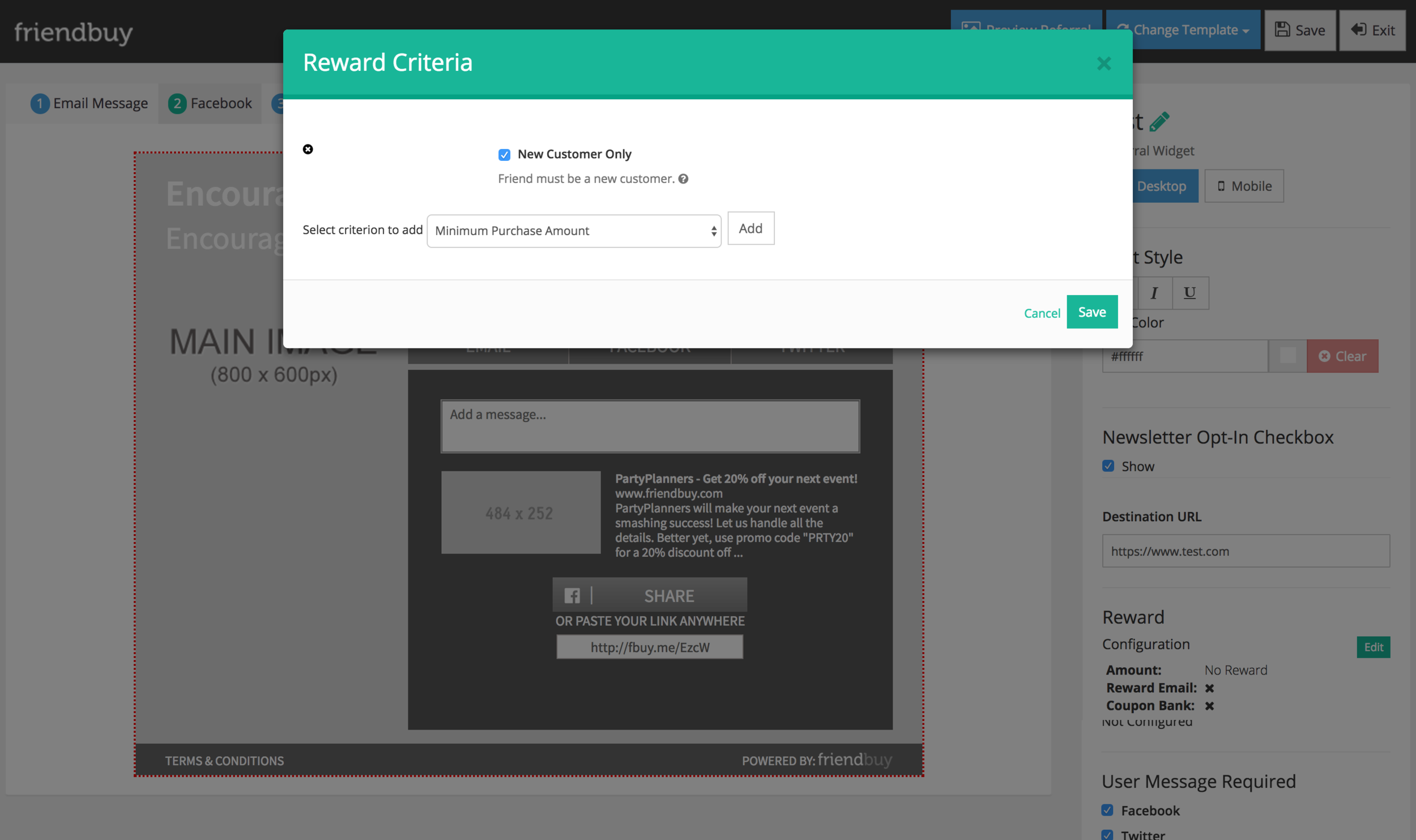Exit the widget editor

[x=1372, y=30]
